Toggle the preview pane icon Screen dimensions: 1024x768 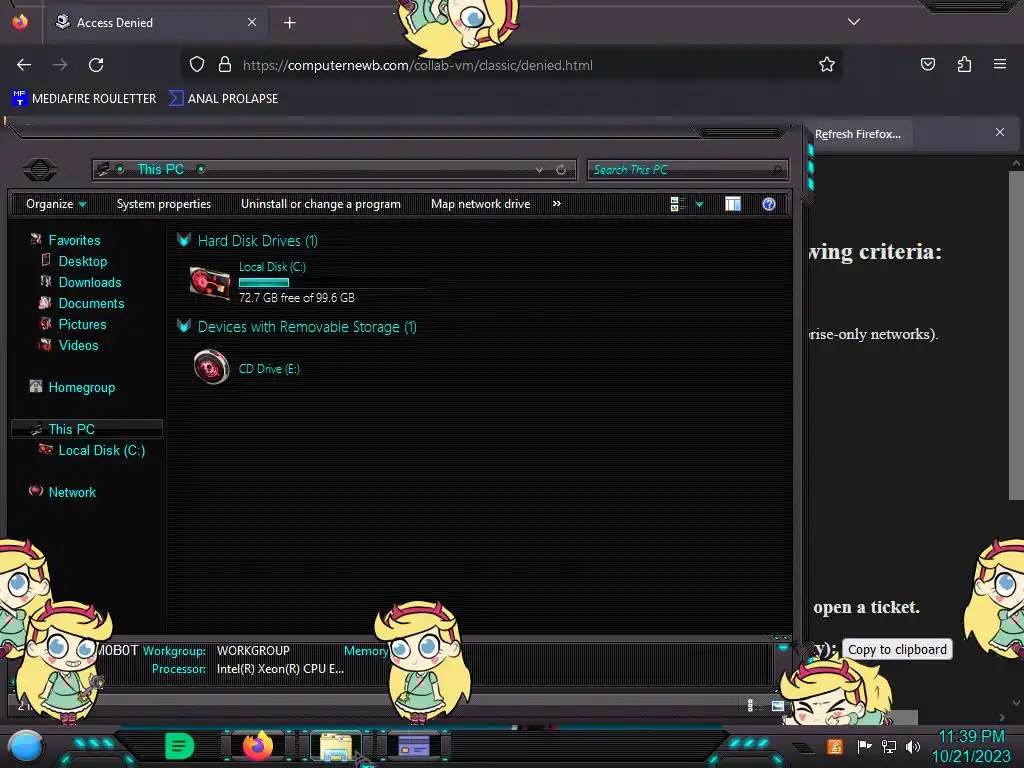point(733,204)
